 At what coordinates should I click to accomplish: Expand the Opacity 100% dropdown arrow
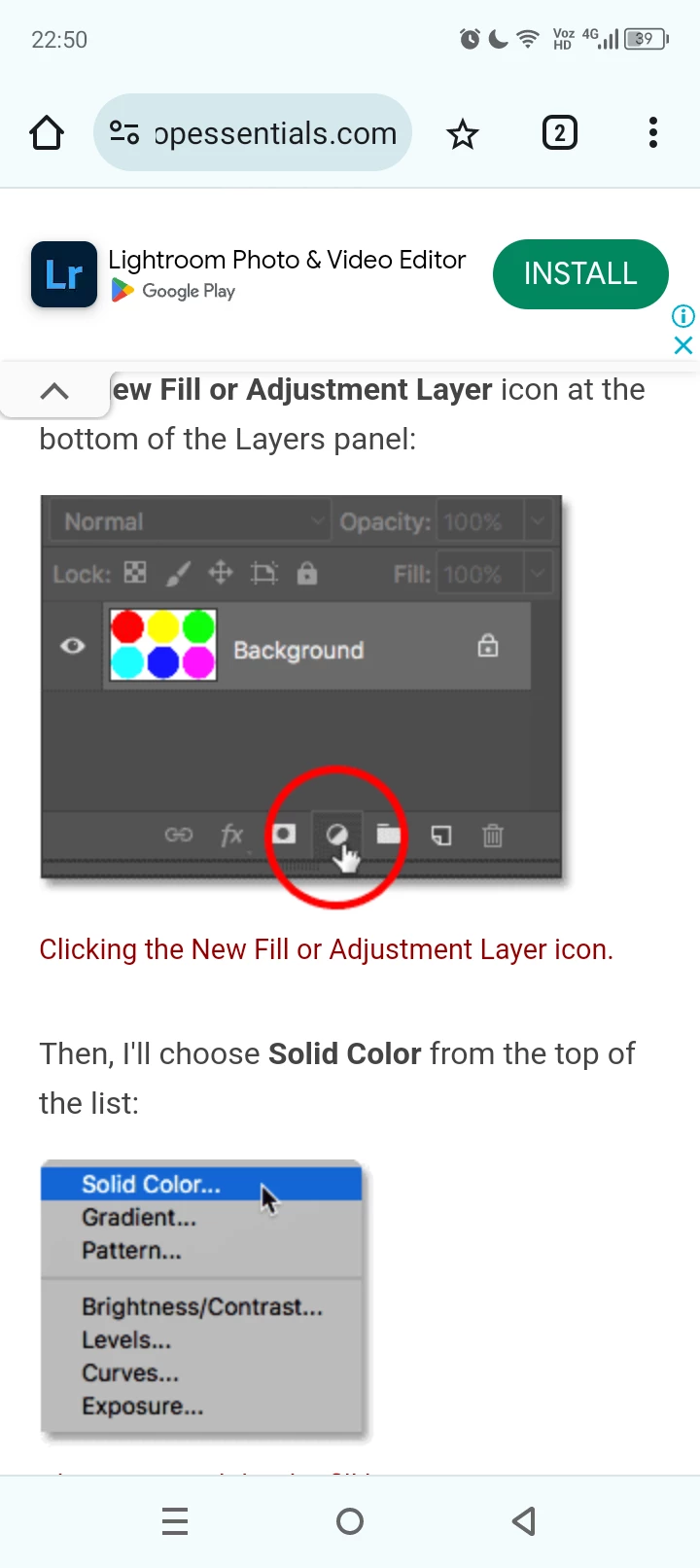tap(539, 521)
